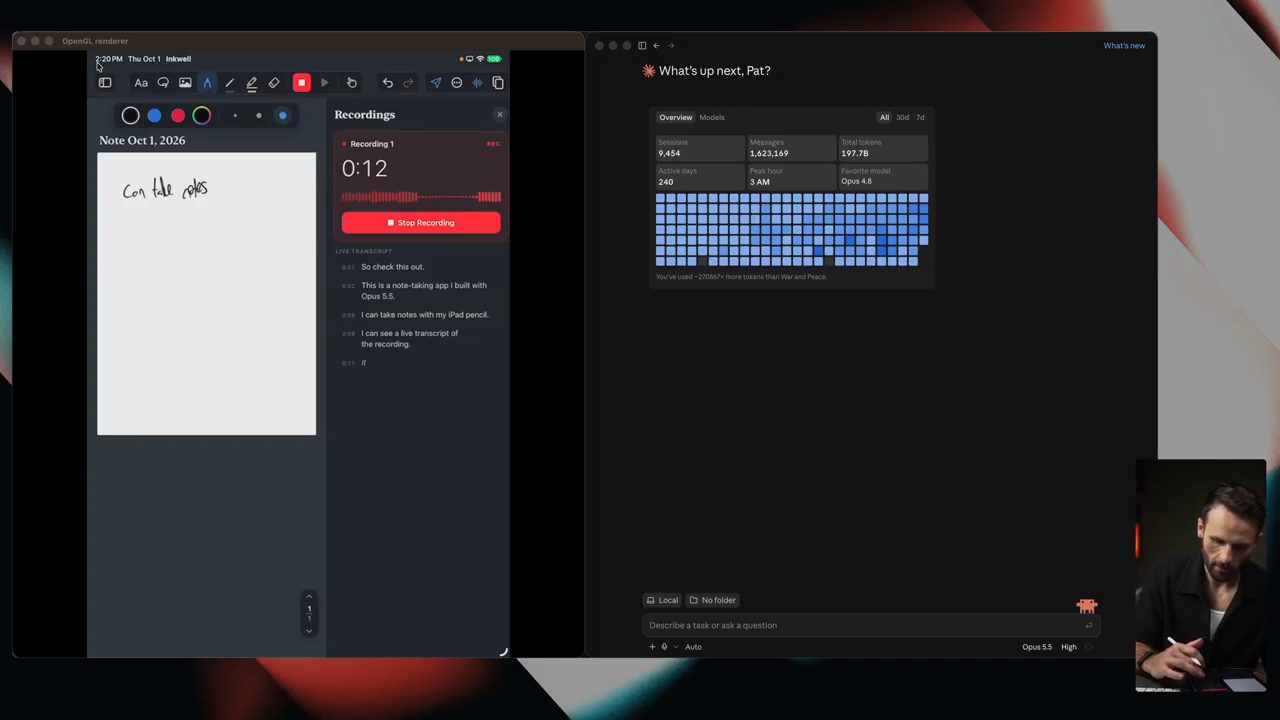Image resolution: width=1280 pixels, height=720 pixels.
Task: Go to previous page with up chevron
Action: pyautogui.click(x=309, y=596)
